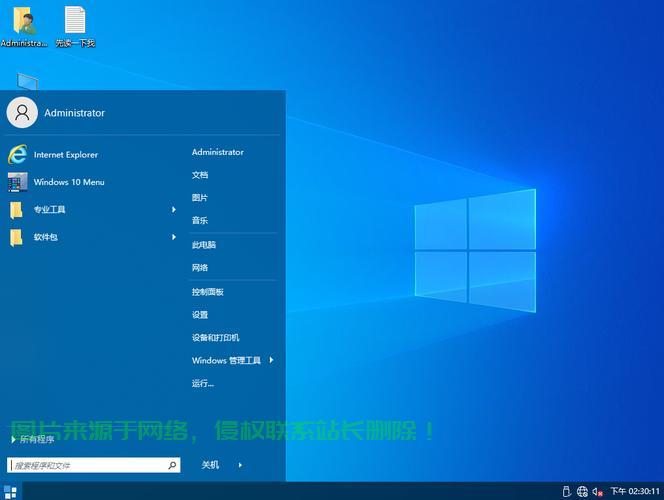Click the Administrator username at Start menu top
Screen dimensions: 664x500
(x=75, y=113)
